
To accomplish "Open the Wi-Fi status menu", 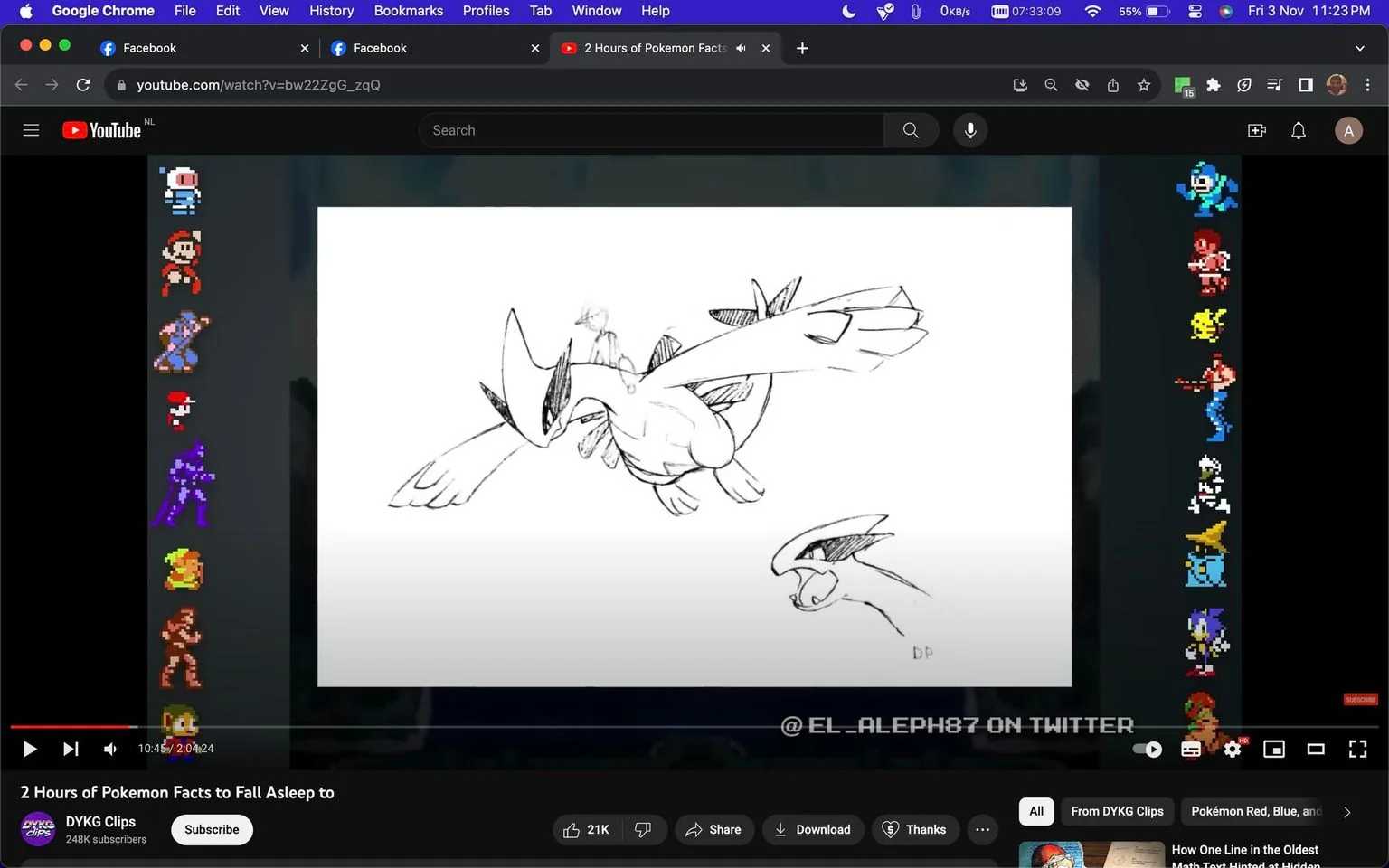I will coord(1092,11).
